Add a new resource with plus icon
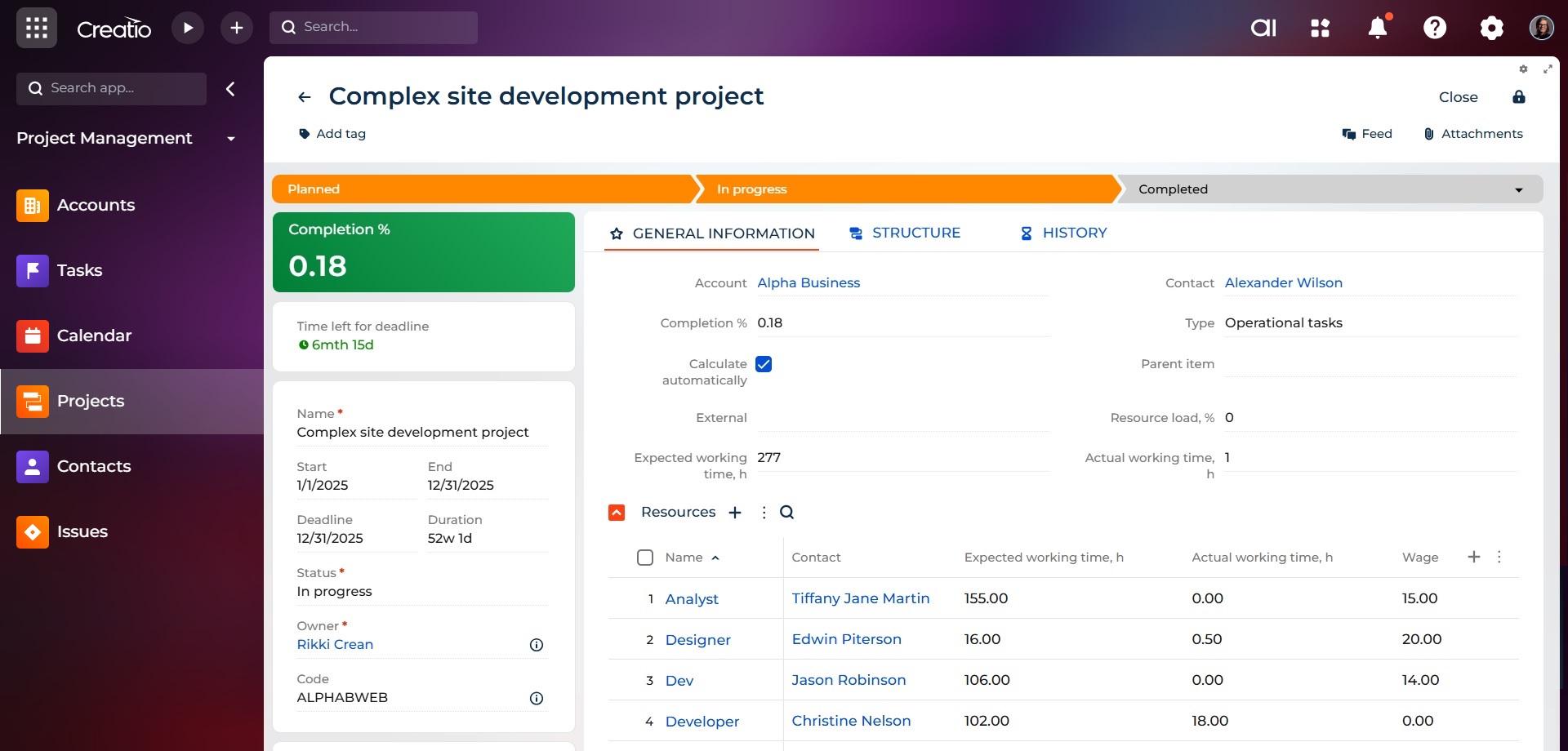This screenshot has width=1568, height=751. coord(735,513)
